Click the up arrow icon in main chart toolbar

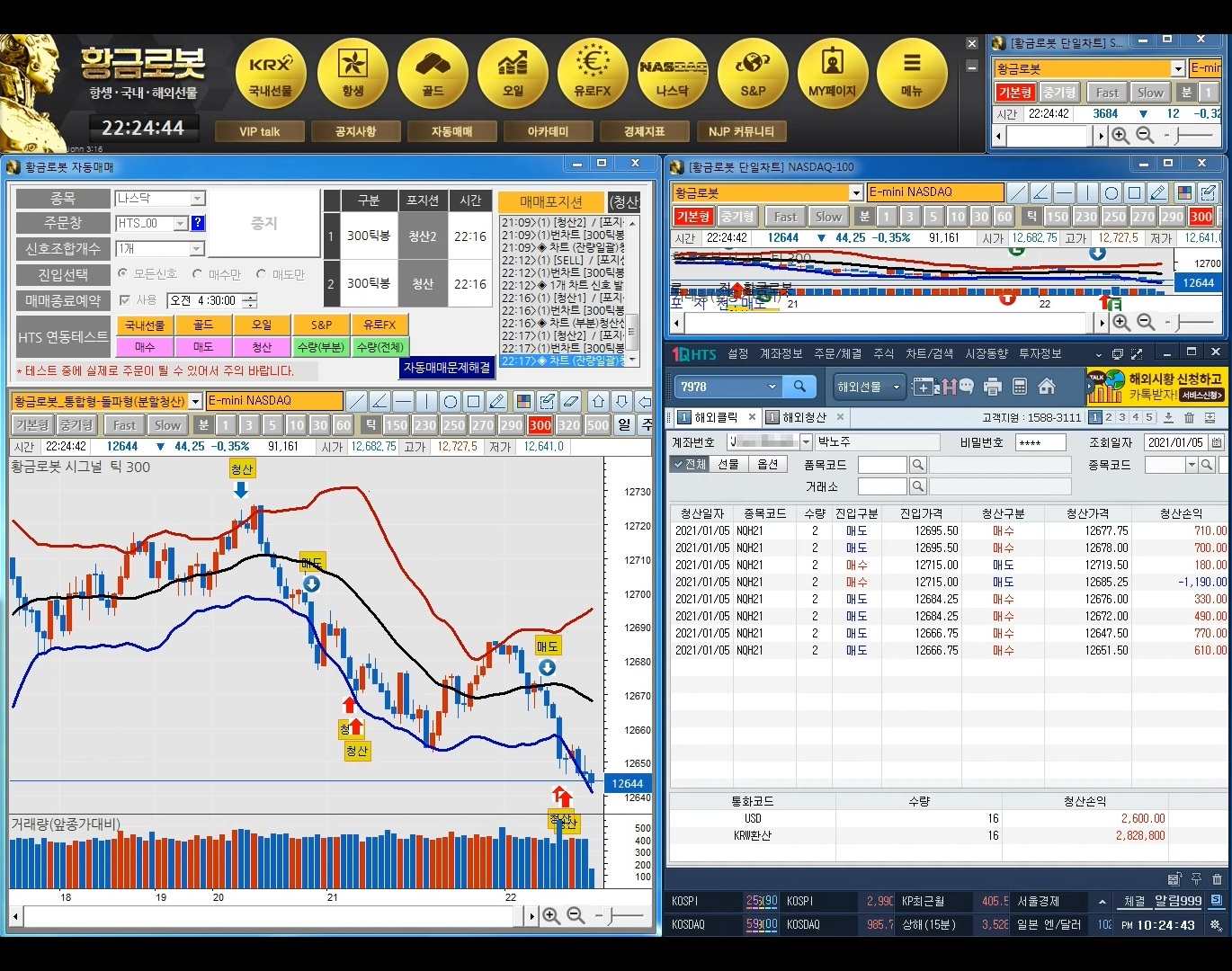599,401
